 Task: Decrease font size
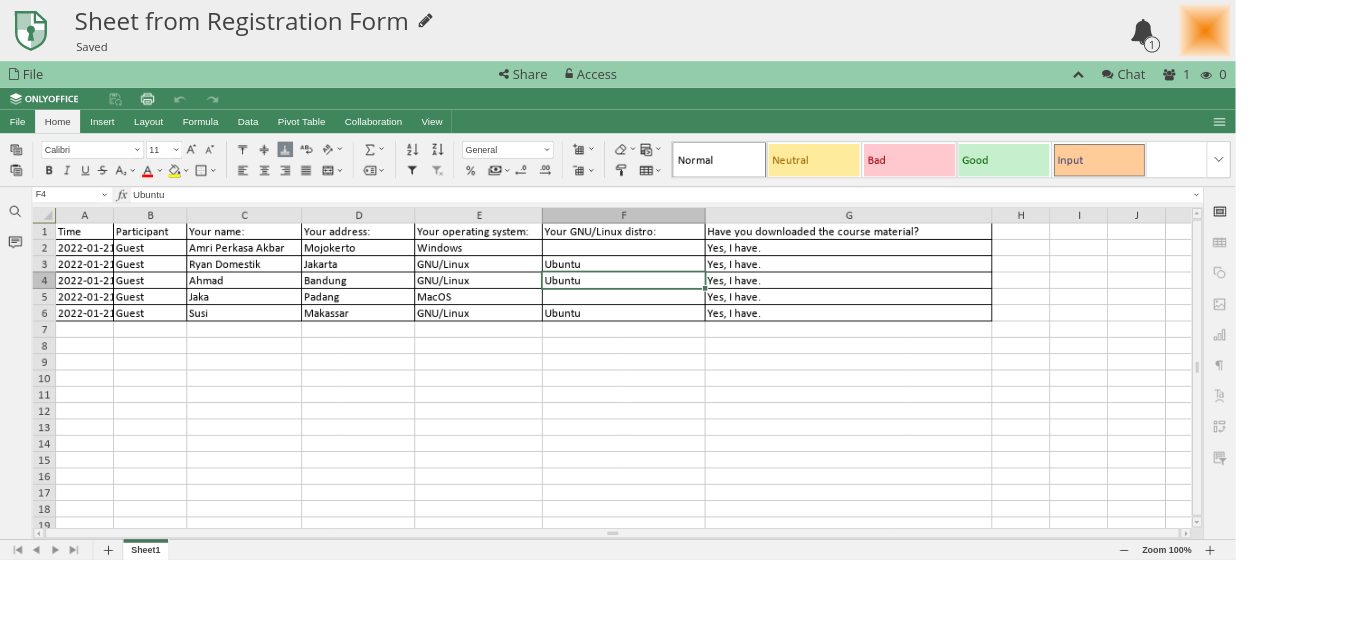point(209,150)
